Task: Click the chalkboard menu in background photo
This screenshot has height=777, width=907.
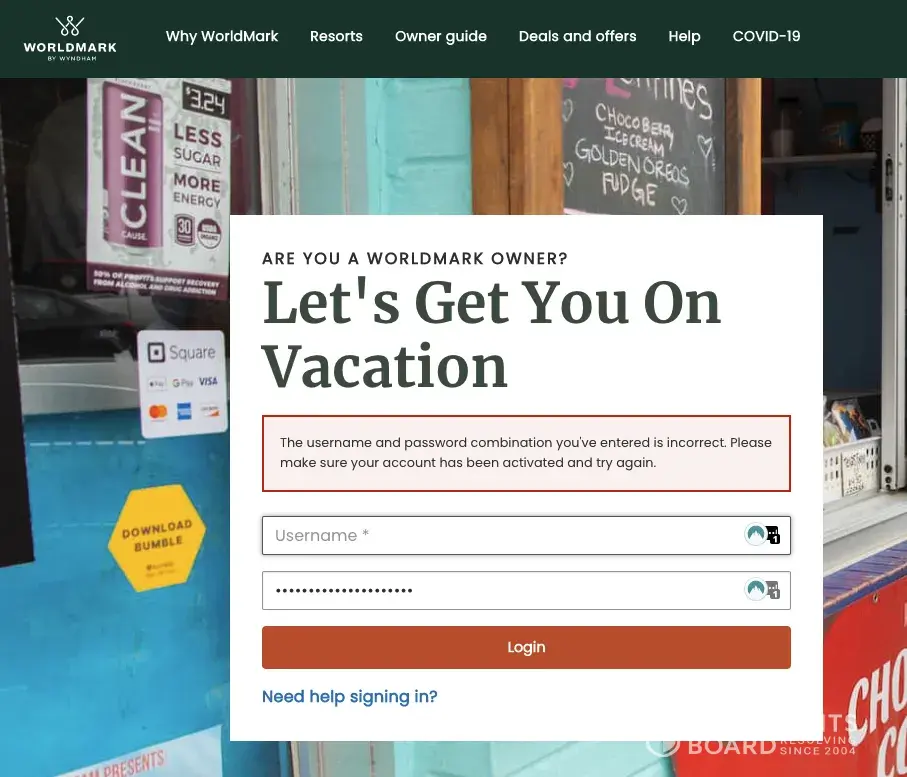Action: 644,146
